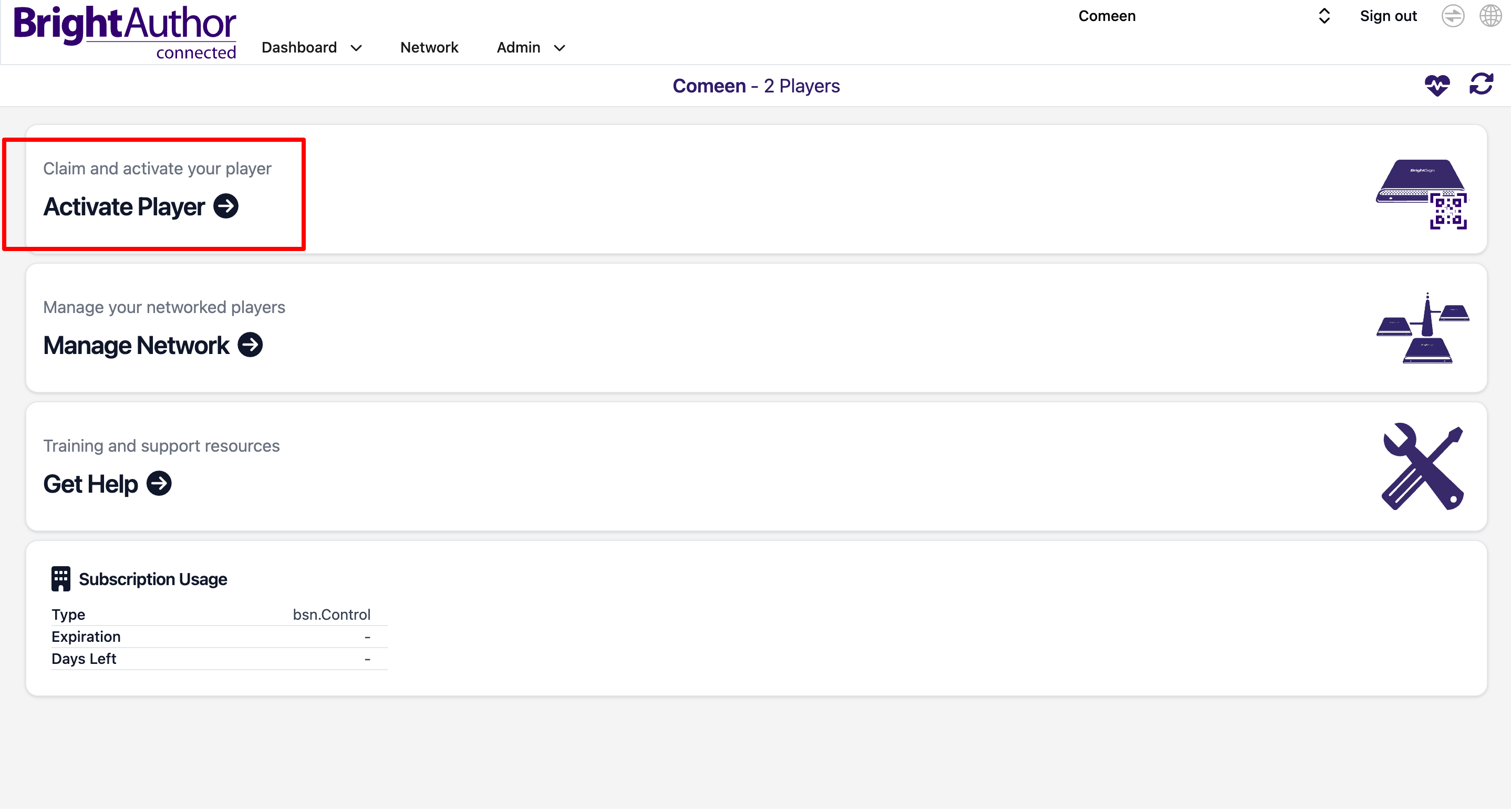Click the wrench and screwdriver illustration
The height and width of the screenshot is (812, 1511).
tap(1423, 467)
